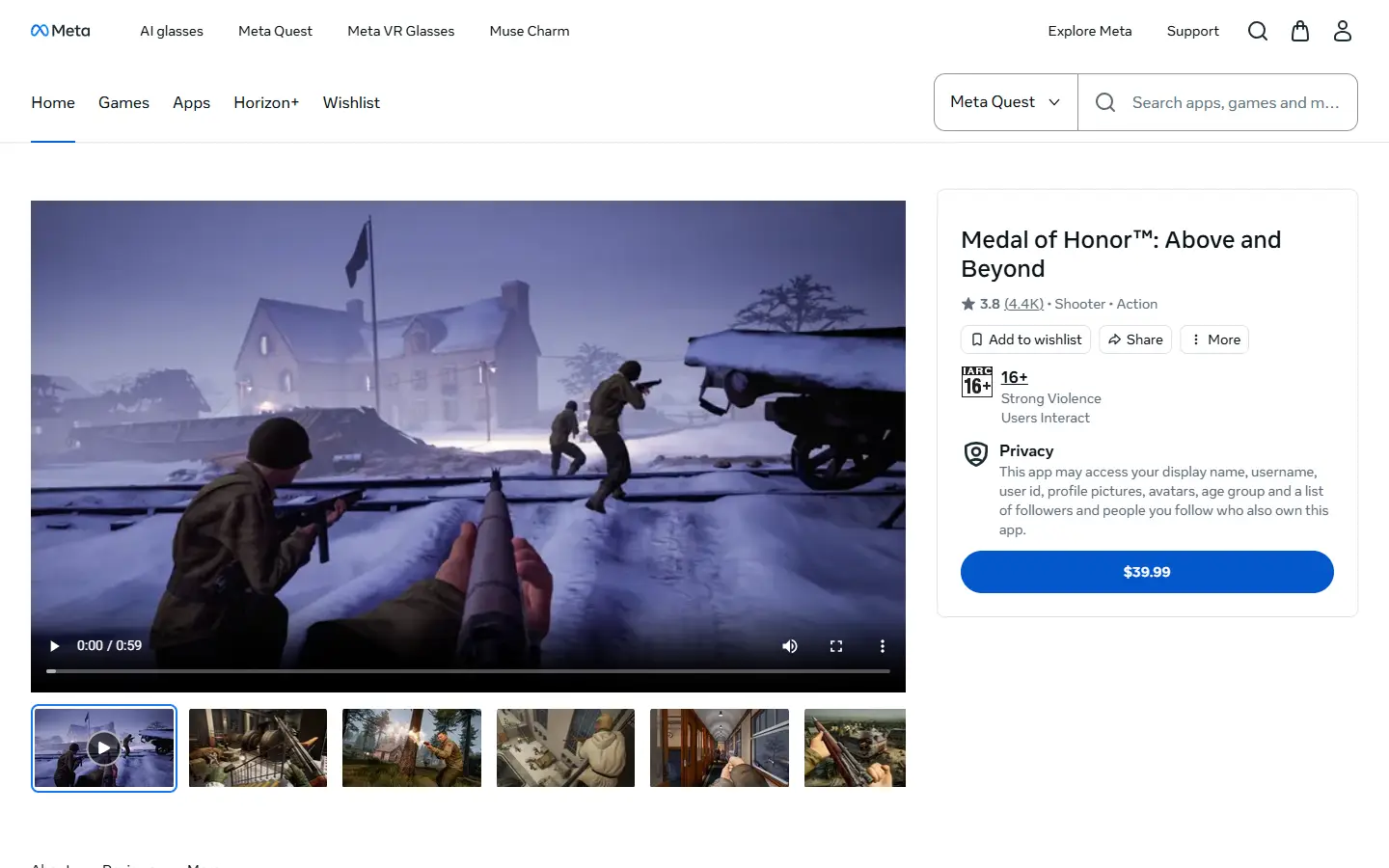
Task: Open Support link
Action: [1193, 31]
